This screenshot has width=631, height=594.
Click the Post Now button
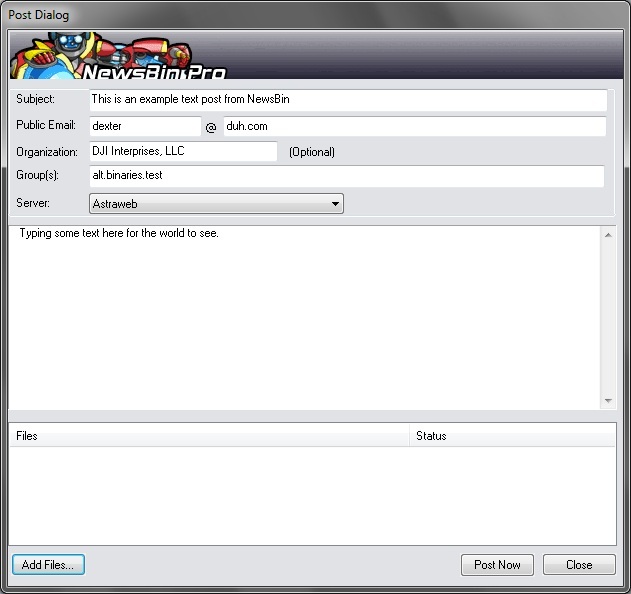point(497,565)
